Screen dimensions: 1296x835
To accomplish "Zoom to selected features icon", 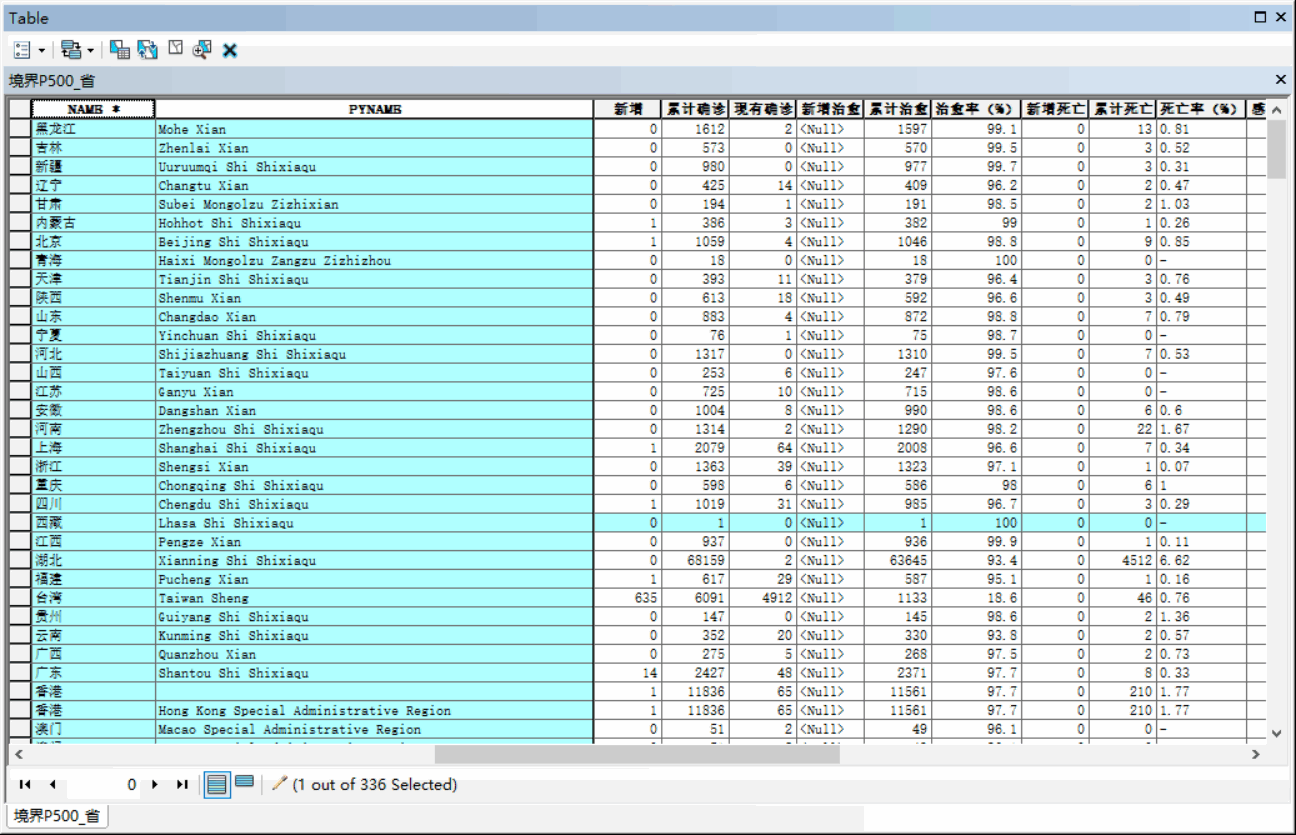I will point(202,49).
